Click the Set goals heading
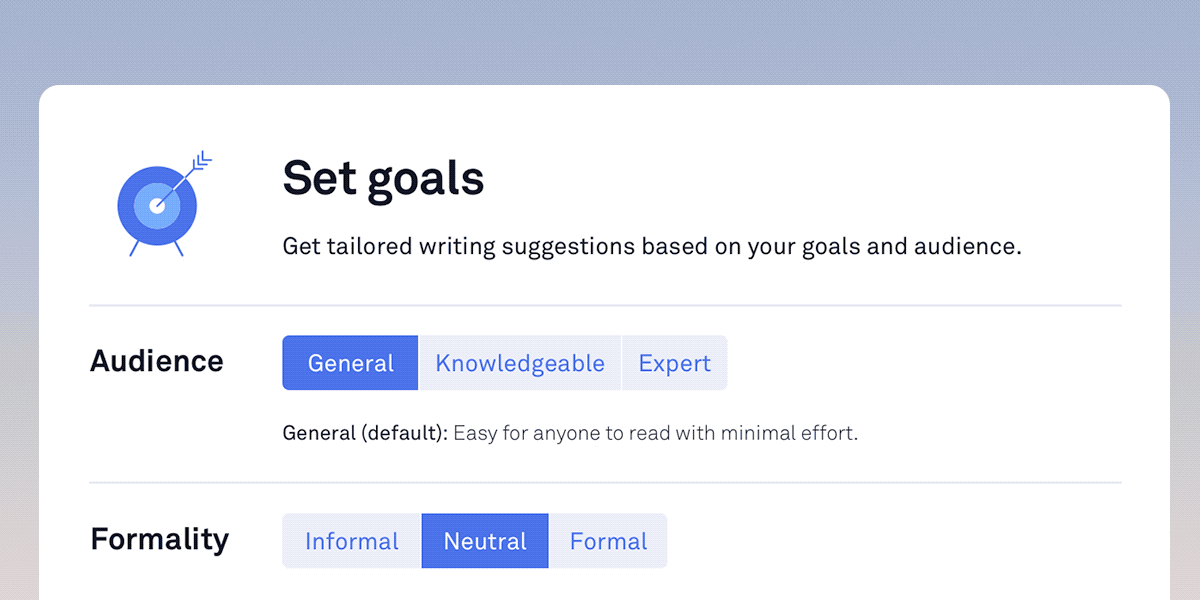 tap(383, 178)
